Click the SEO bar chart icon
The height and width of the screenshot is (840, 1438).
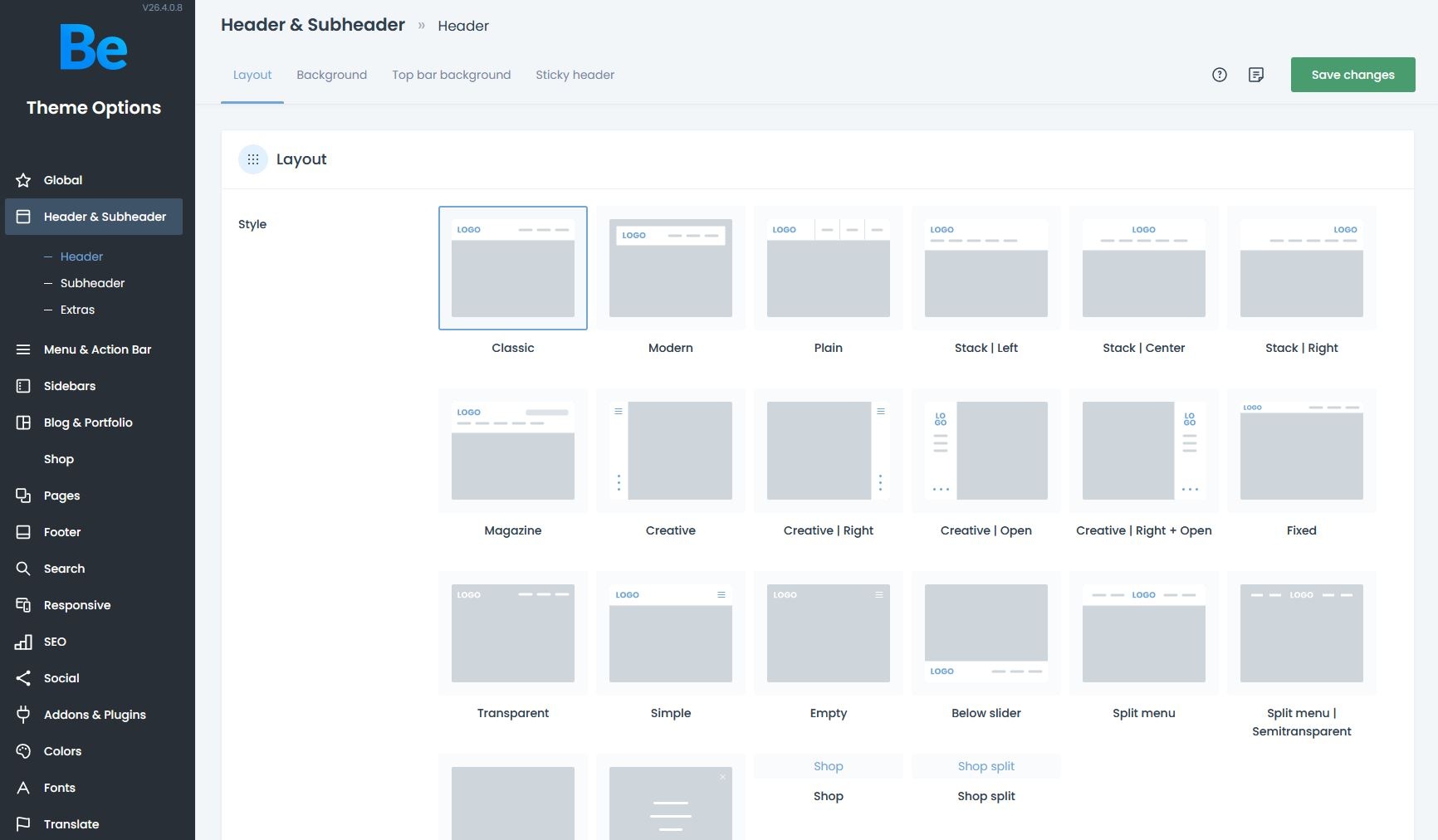(x=23, y=642)
